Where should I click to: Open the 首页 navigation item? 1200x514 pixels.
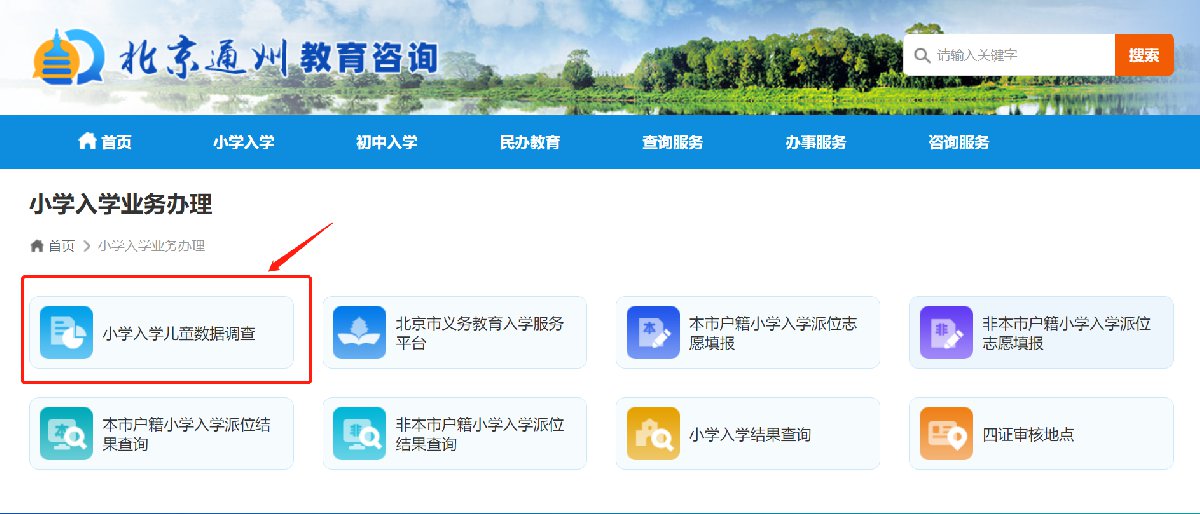click(105, 142)
